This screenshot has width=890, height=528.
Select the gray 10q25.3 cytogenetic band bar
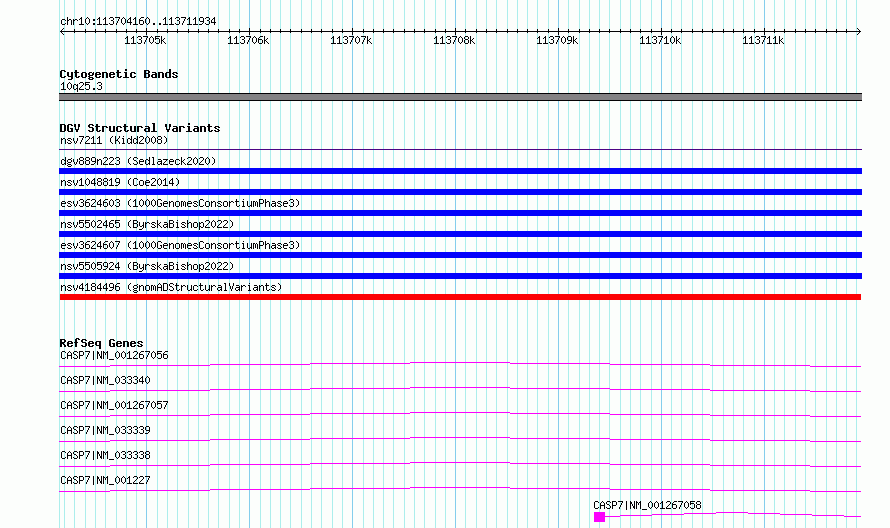460,97
